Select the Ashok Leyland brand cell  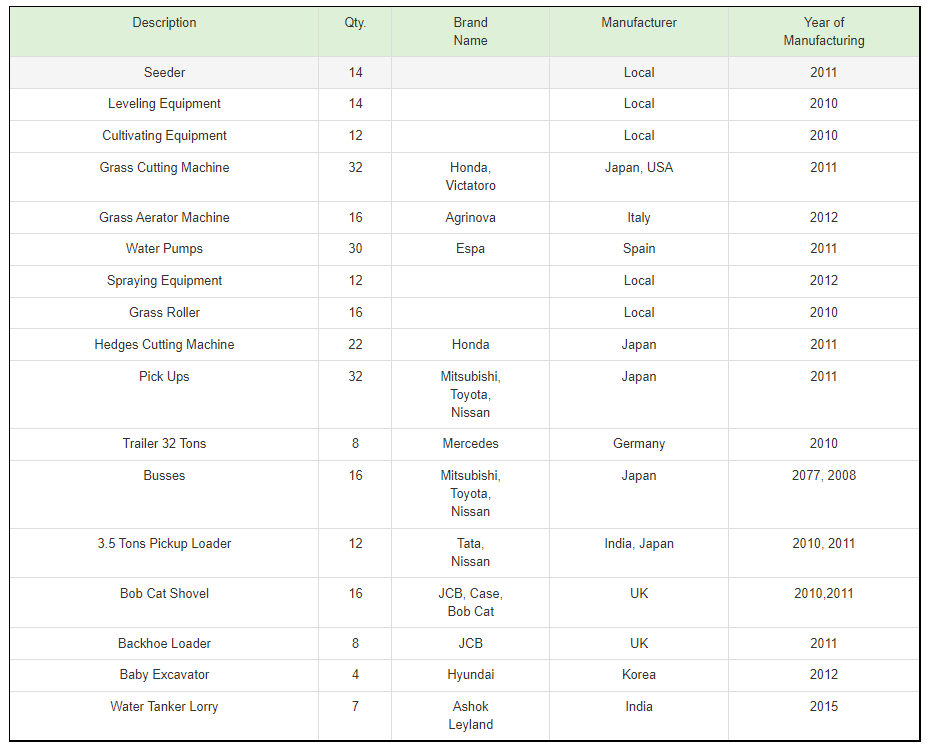[x=470, y=716]
